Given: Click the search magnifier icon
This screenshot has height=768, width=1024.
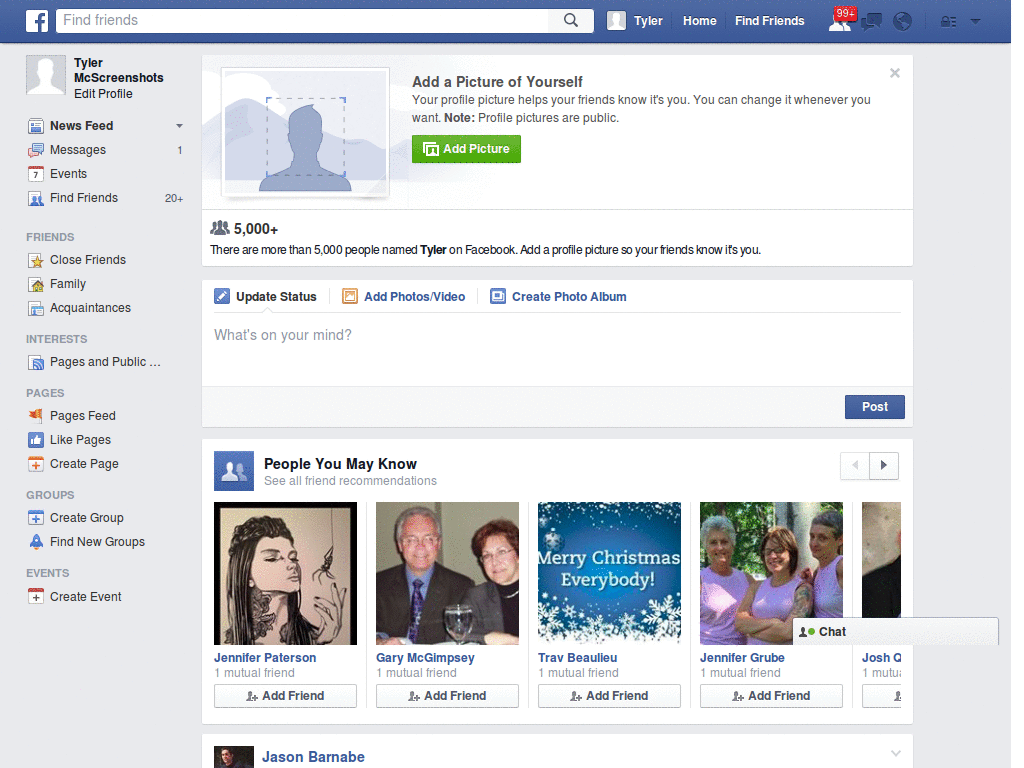Looking at the screenshot, I should click(x=571, y=20).
